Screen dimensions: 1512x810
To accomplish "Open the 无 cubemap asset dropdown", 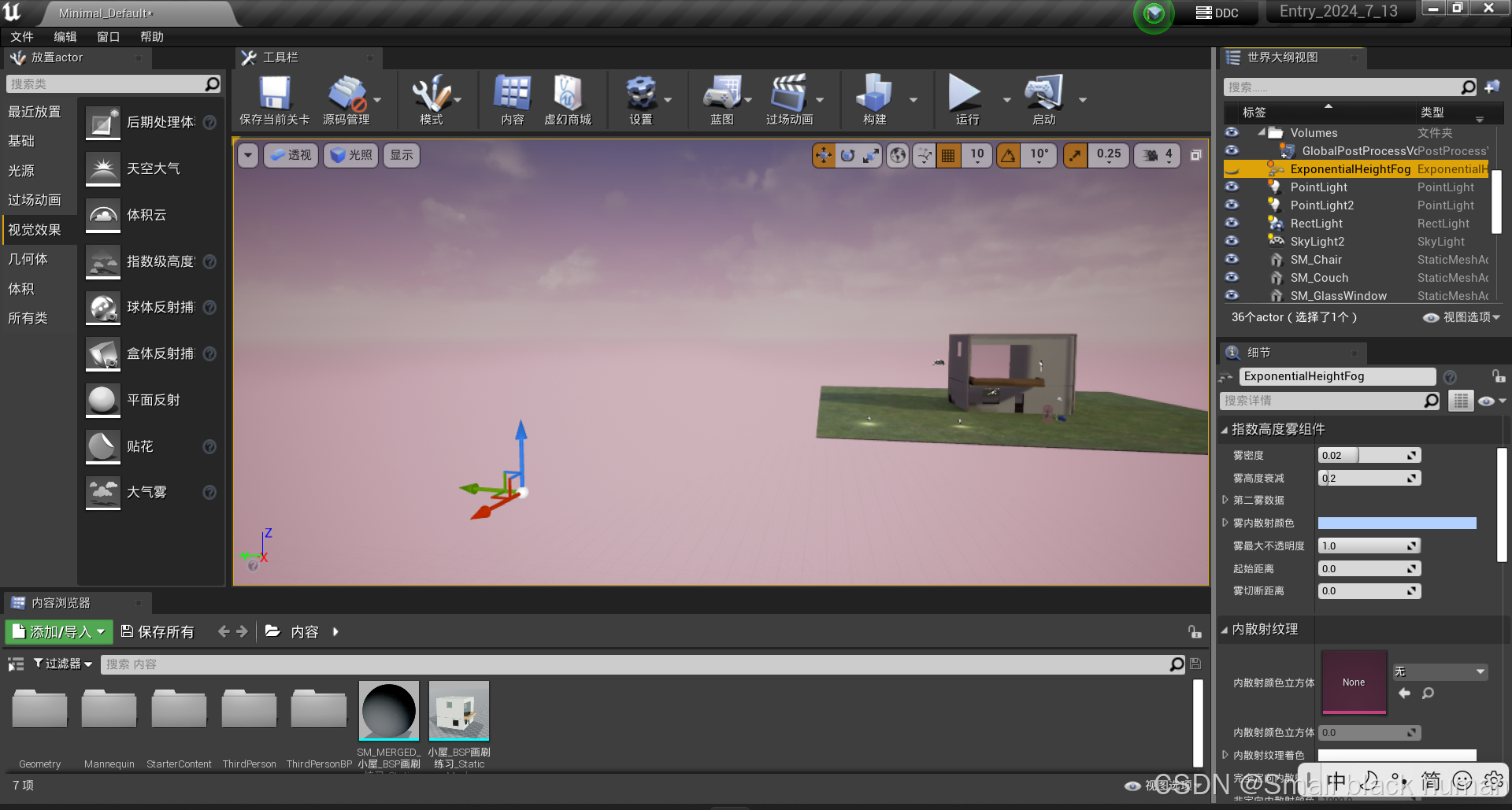I will tap(1440, 671).
